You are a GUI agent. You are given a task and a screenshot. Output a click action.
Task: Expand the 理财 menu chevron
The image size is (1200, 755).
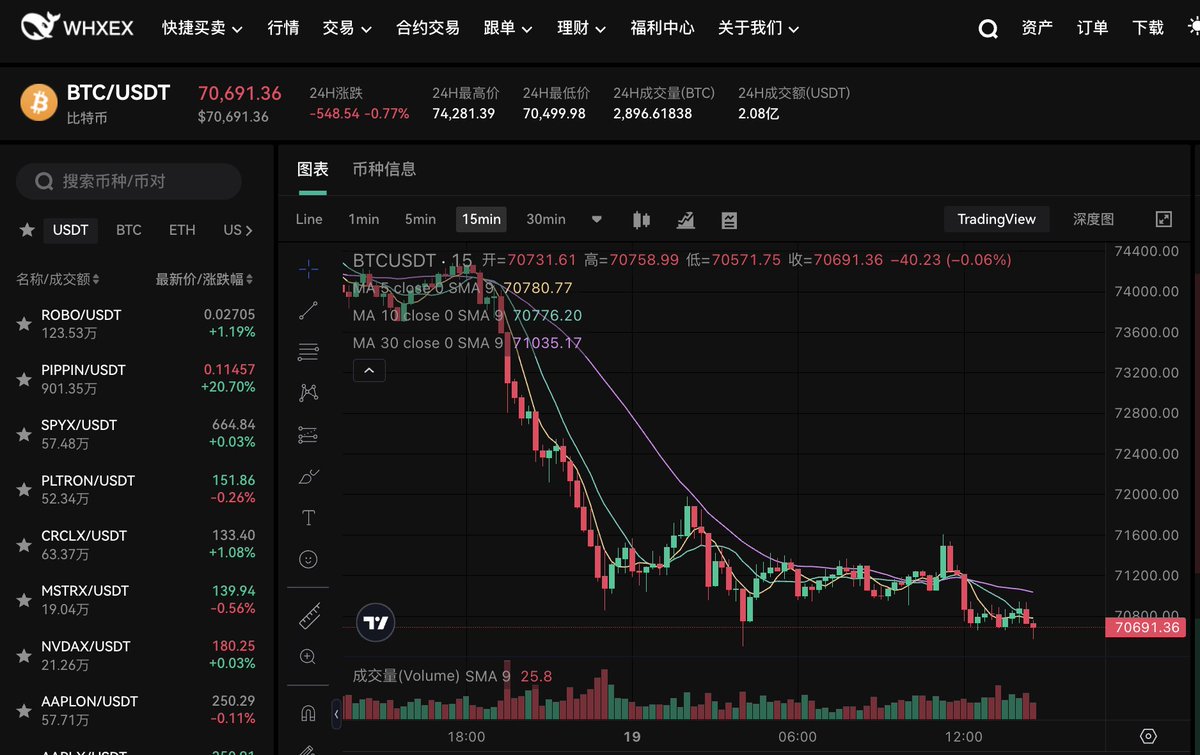[x=600, y=29]
